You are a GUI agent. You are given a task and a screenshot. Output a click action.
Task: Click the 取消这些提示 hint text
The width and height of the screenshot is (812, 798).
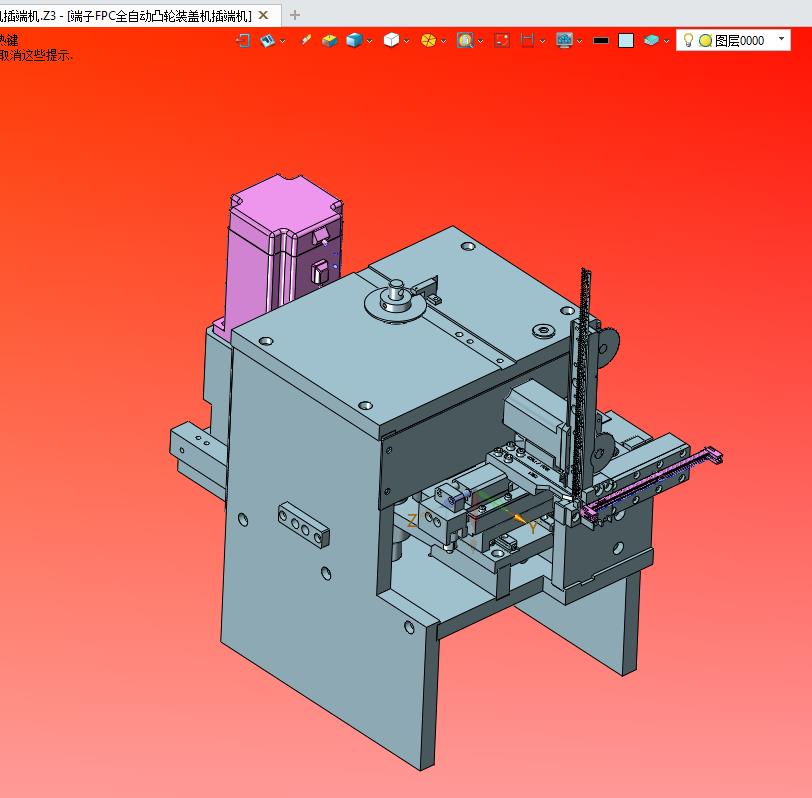coord(36,55)
